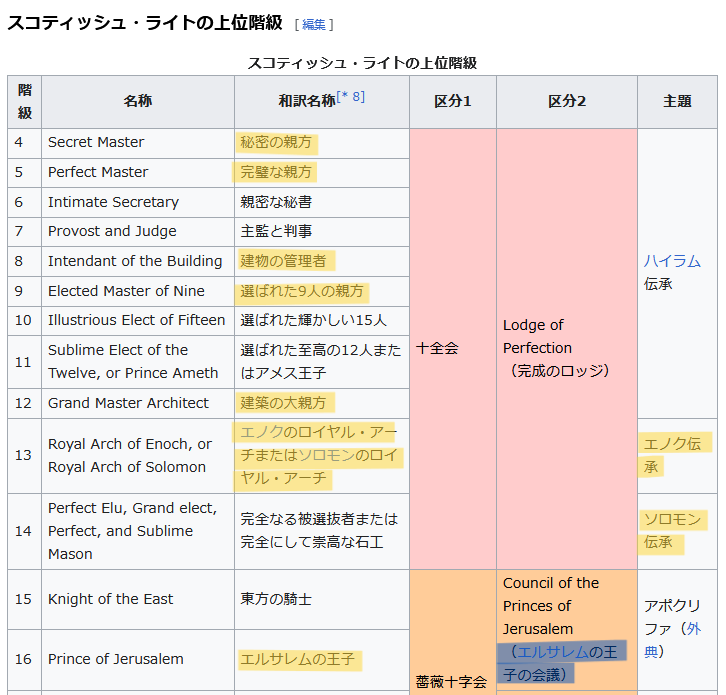Click the highlighted 完璧な親方 text

coord(276,172)
